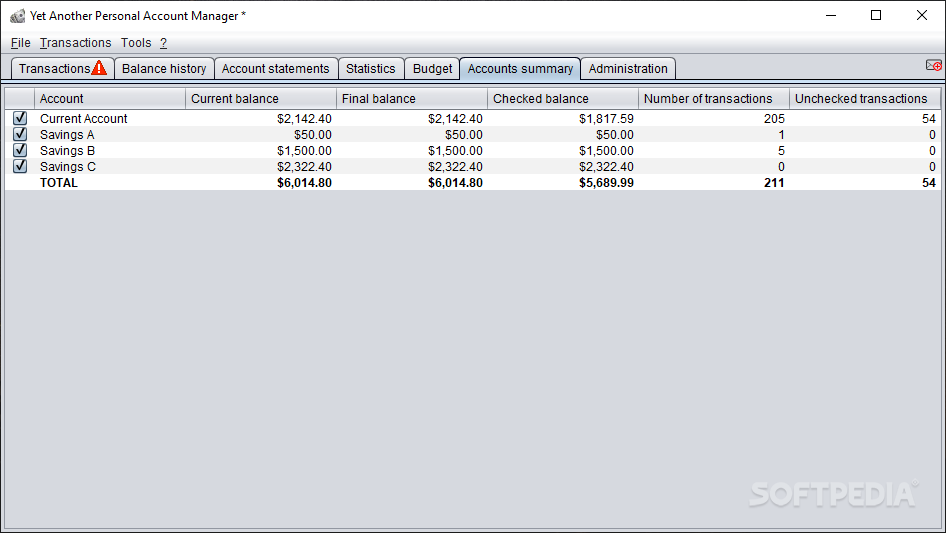This screenshot has height=533, width=946.
Task: Uncheck the Savings A checkbox
Action: coord(20,134)
